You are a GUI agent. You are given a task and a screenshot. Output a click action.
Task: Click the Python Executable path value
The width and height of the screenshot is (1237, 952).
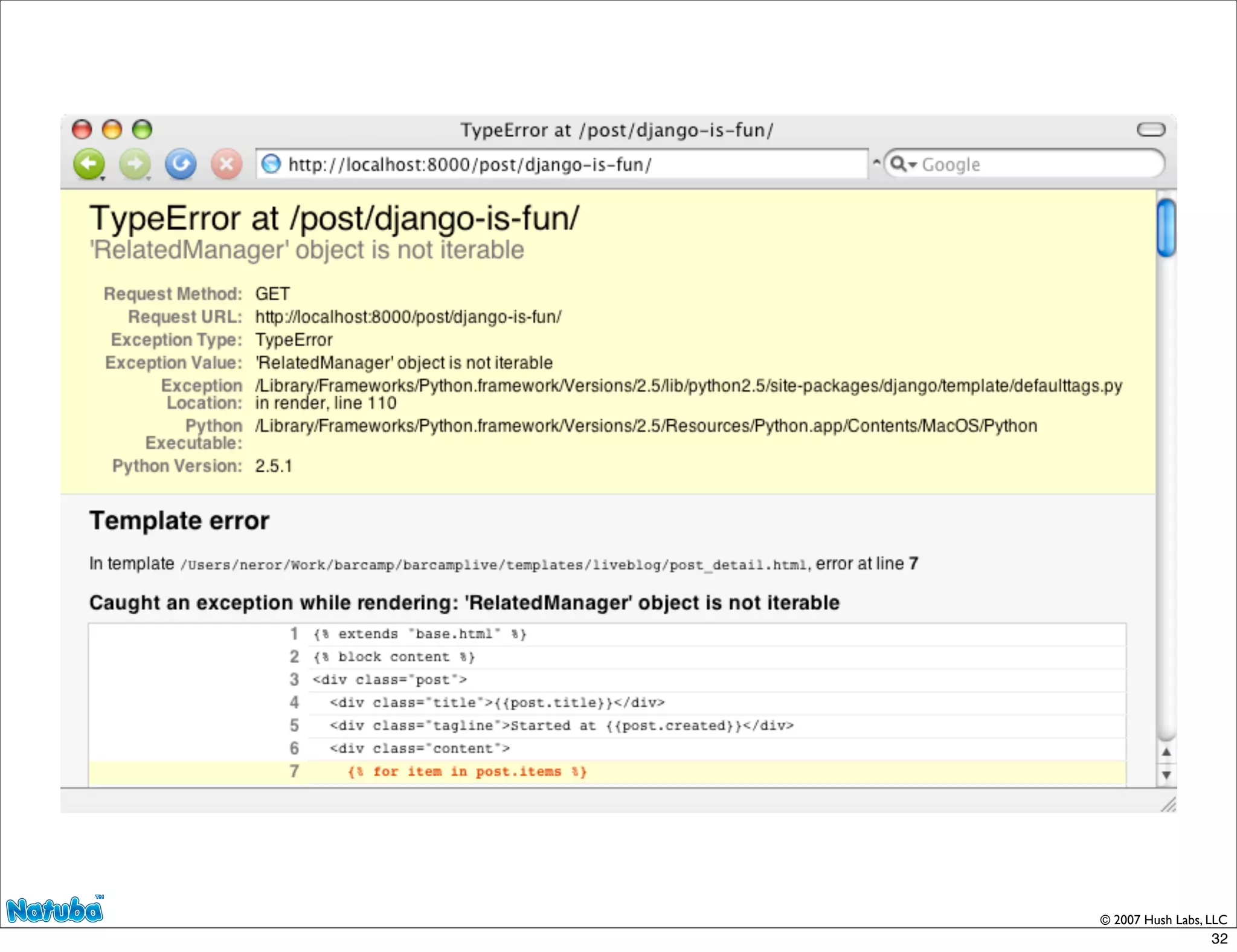[x=646, y=426]
